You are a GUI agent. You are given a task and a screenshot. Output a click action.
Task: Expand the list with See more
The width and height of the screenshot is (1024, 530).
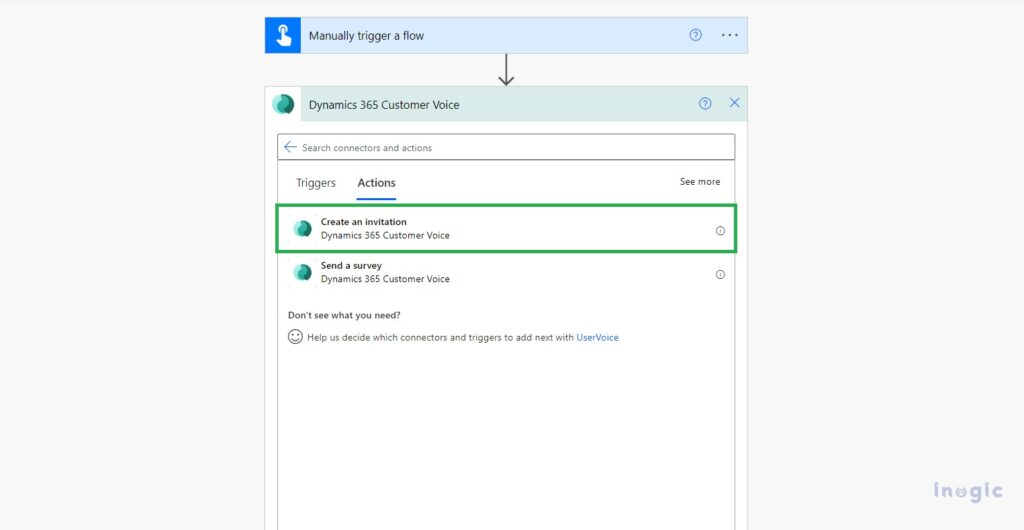700,182
